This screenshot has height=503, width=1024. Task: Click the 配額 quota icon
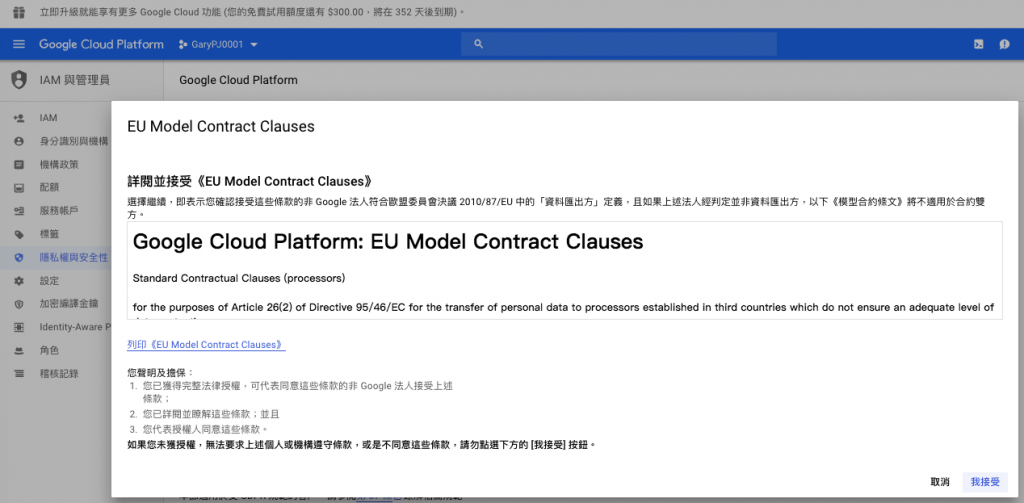click(x=19, y=187)
